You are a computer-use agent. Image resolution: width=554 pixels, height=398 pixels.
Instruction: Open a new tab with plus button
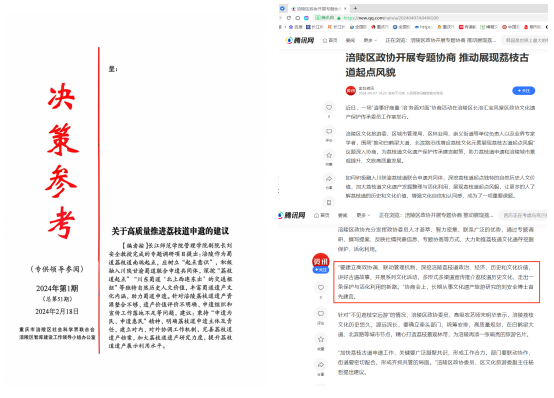(x=355, y=8)
